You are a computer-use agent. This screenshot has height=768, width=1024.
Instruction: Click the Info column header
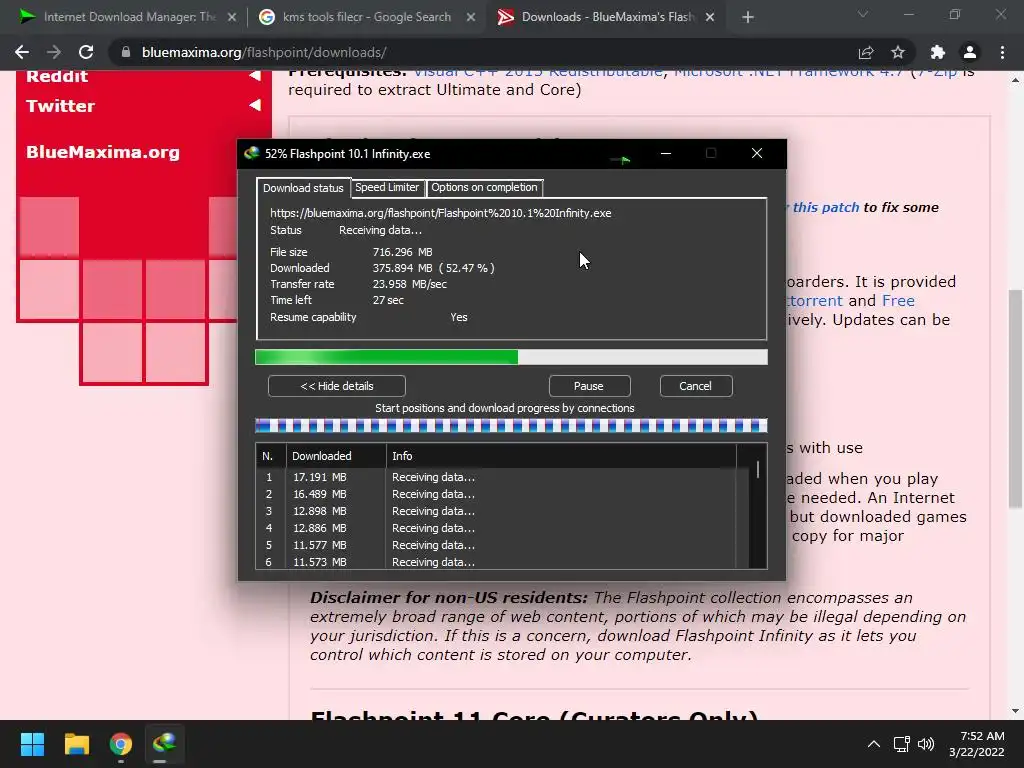pyautogui.click(x=561, y=456)
